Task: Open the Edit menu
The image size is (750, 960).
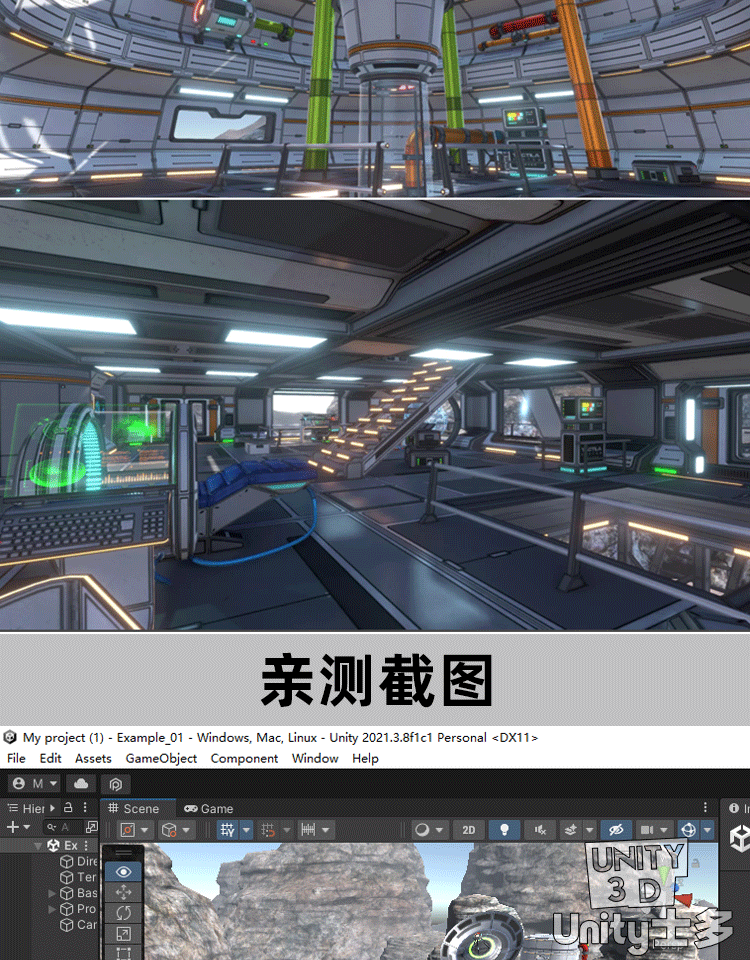Action: coord(50,758)
